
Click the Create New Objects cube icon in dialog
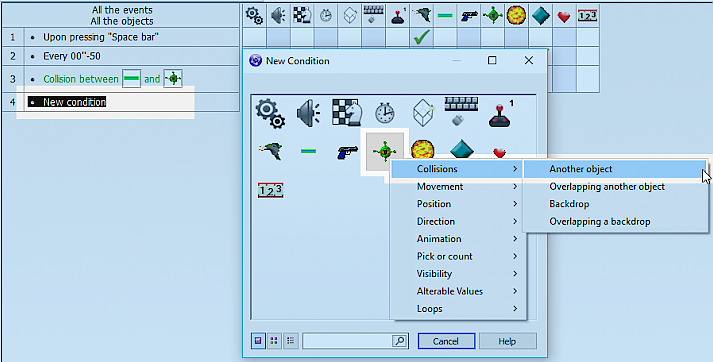[424, 113]
